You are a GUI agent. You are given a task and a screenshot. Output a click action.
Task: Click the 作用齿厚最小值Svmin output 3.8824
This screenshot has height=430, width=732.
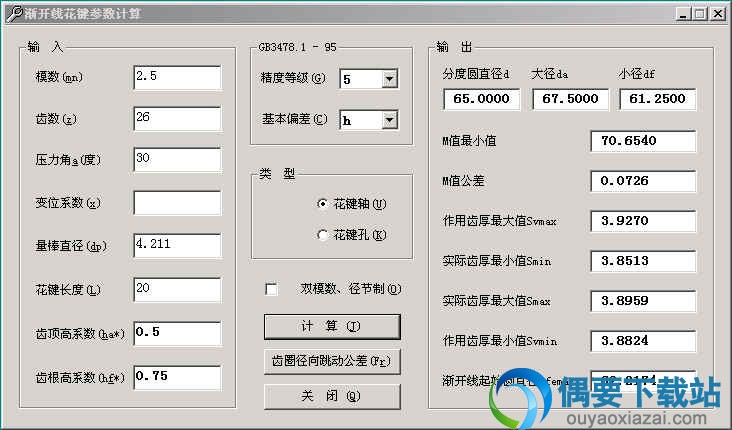point(643,341)
